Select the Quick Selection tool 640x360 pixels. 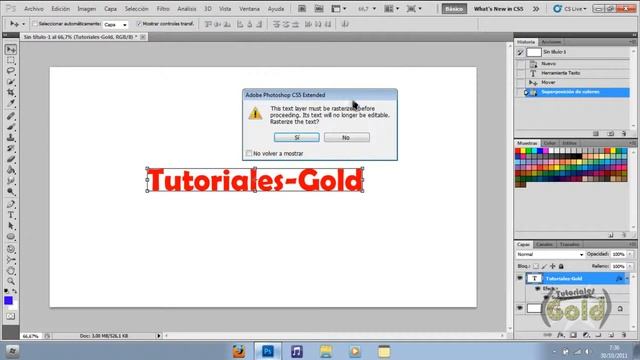pos(11,82)
